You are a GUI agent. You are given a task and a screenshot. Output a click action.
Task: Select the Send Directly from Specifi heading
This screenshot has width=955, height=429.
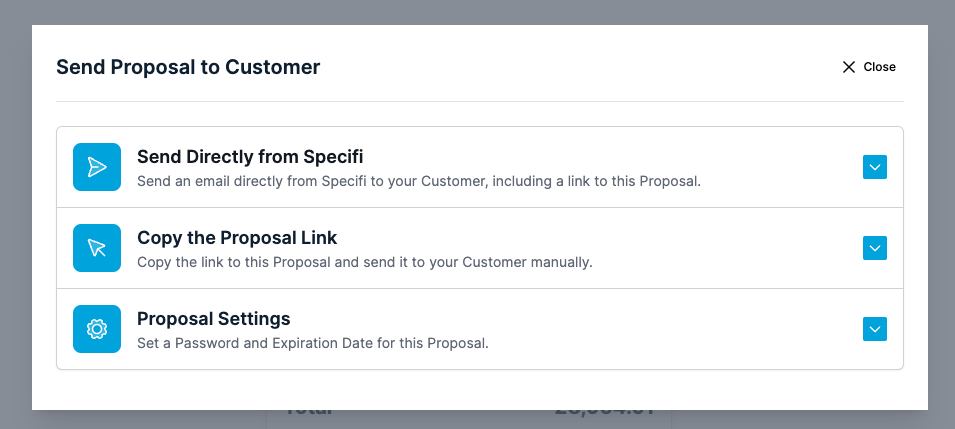[x=250, y=157]
